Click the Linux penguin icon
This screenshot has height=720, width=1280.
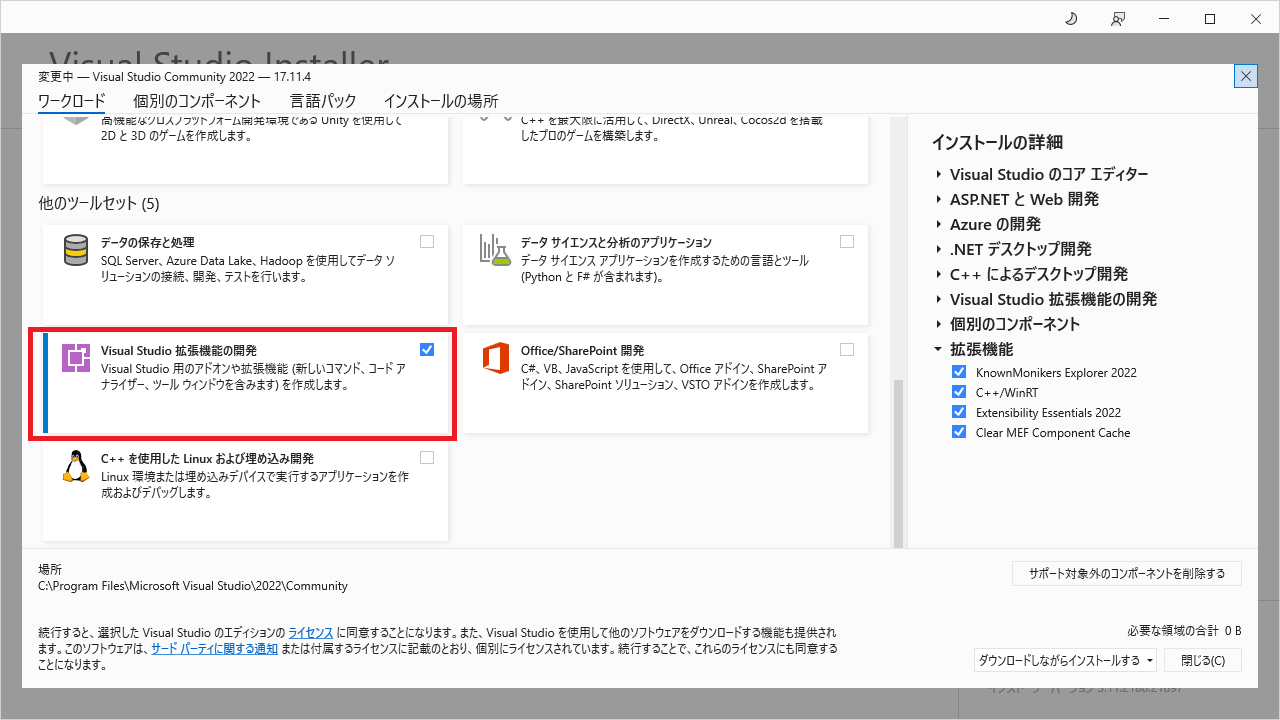coord(76,467)
